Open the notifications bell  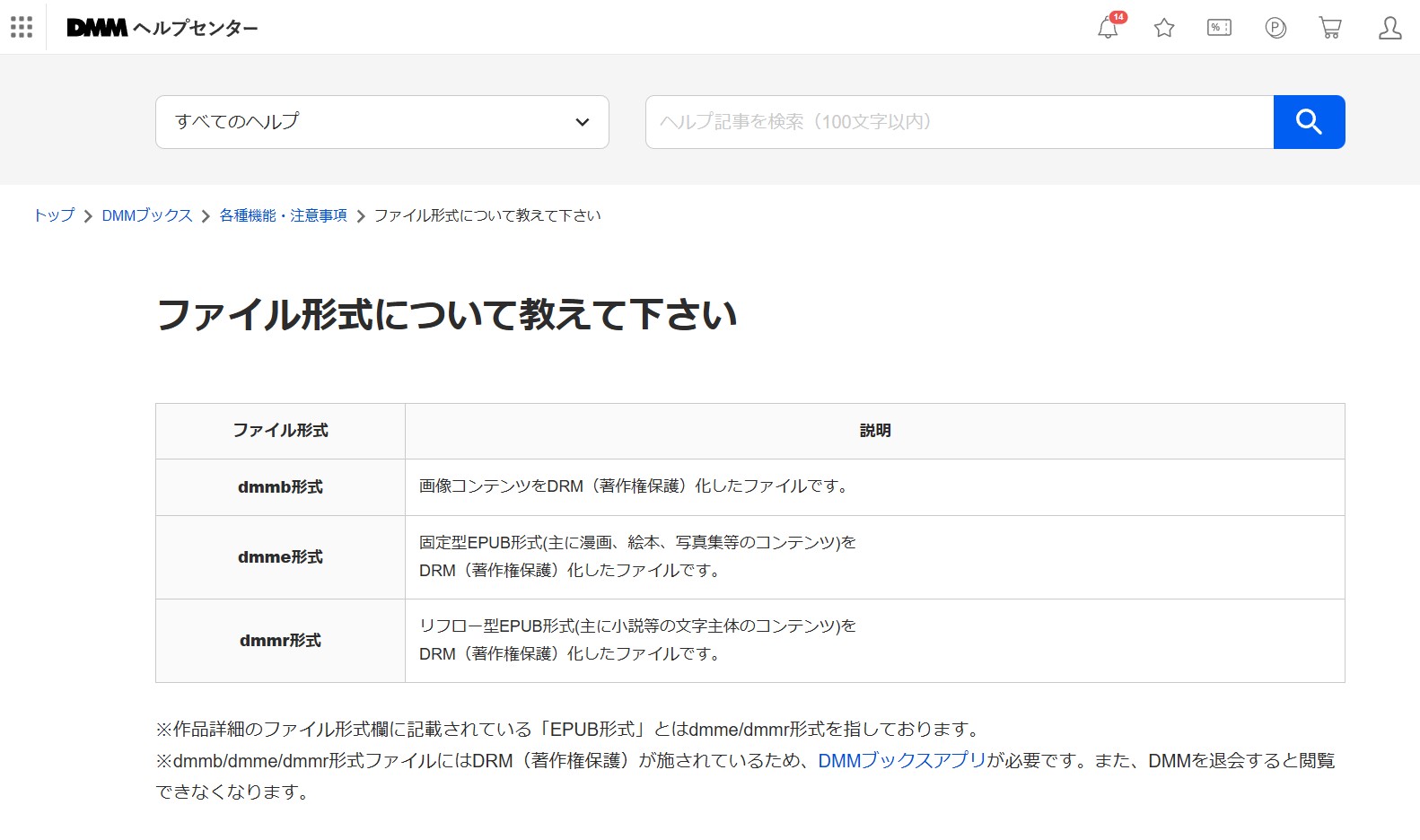coord(1109,28)
